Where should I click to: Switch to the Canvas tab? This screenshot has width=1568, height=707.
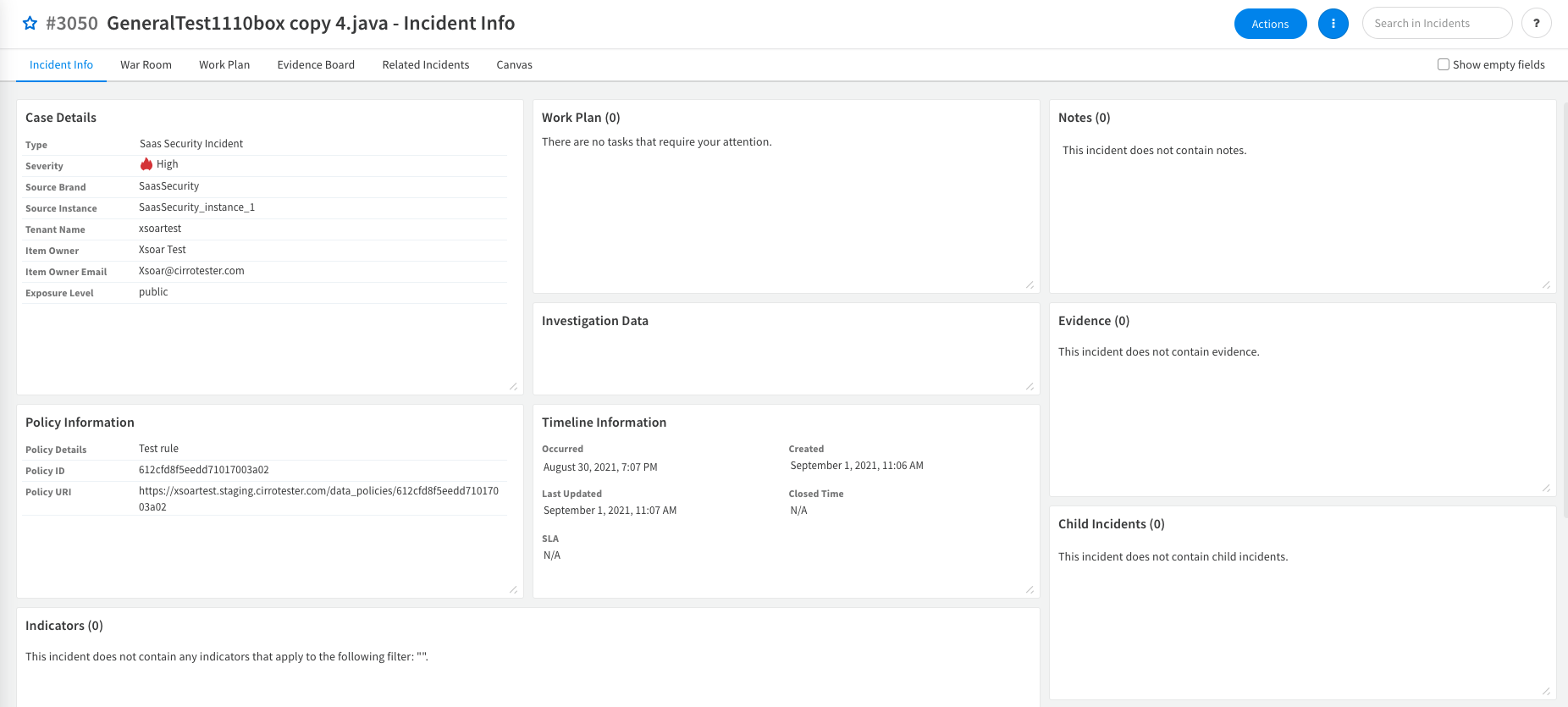click(x=514, y=65)
